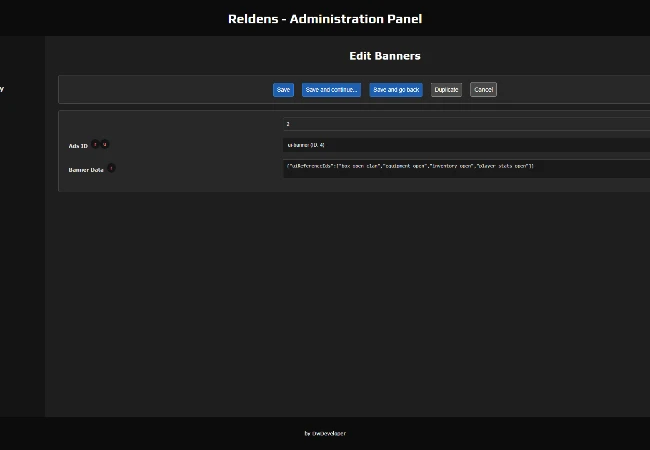This screenshot has height=450, width=650.
Task: Click Reldens - Administration Panel title
Action: (325, 19)
